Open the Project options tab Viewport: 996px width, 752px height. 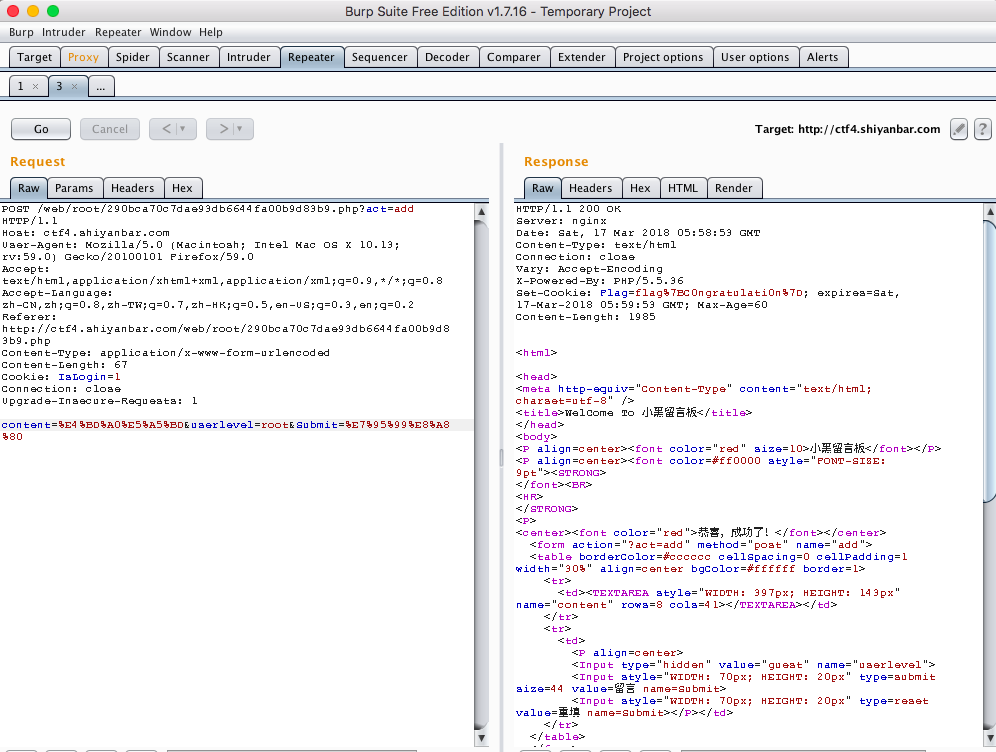(663, 57)
